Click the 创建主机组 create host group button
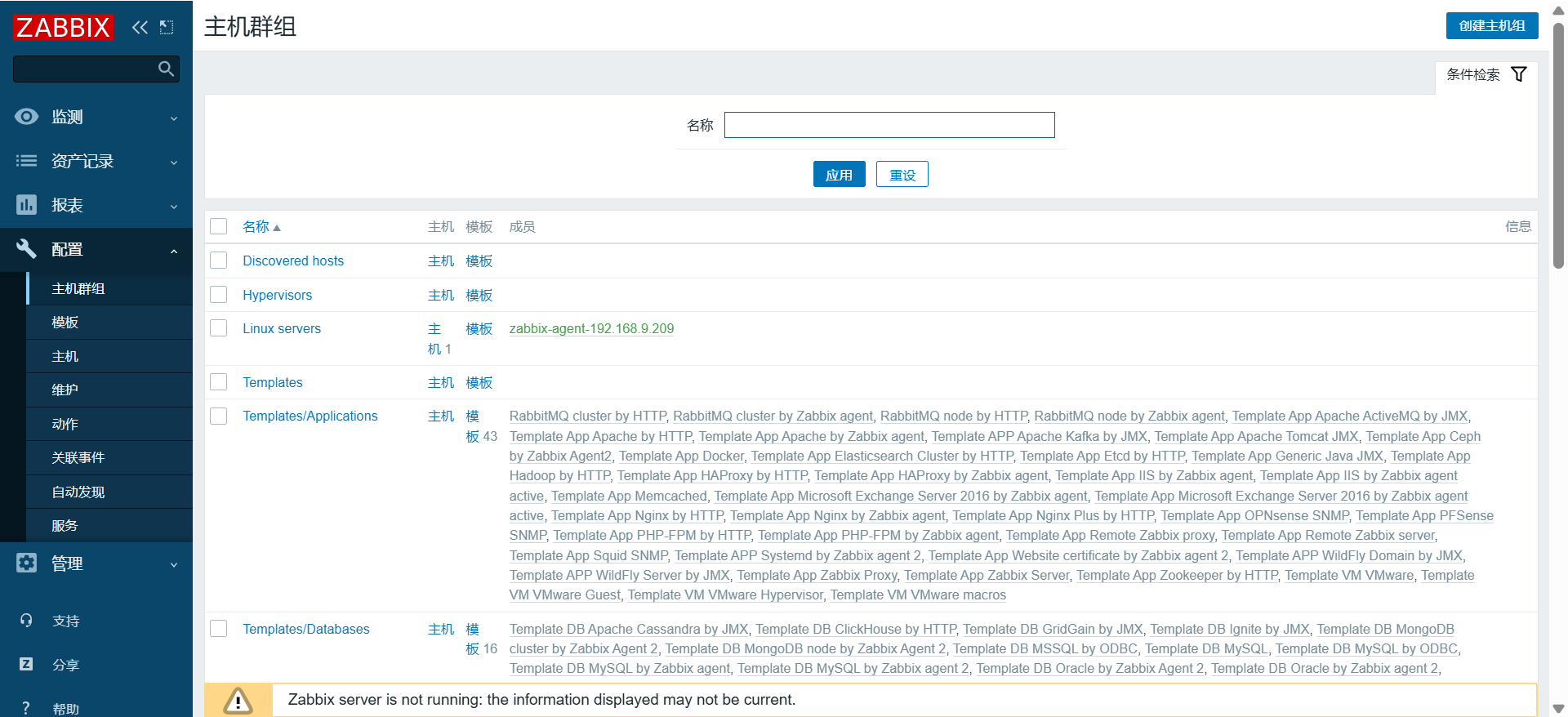 pos(1491,25)
